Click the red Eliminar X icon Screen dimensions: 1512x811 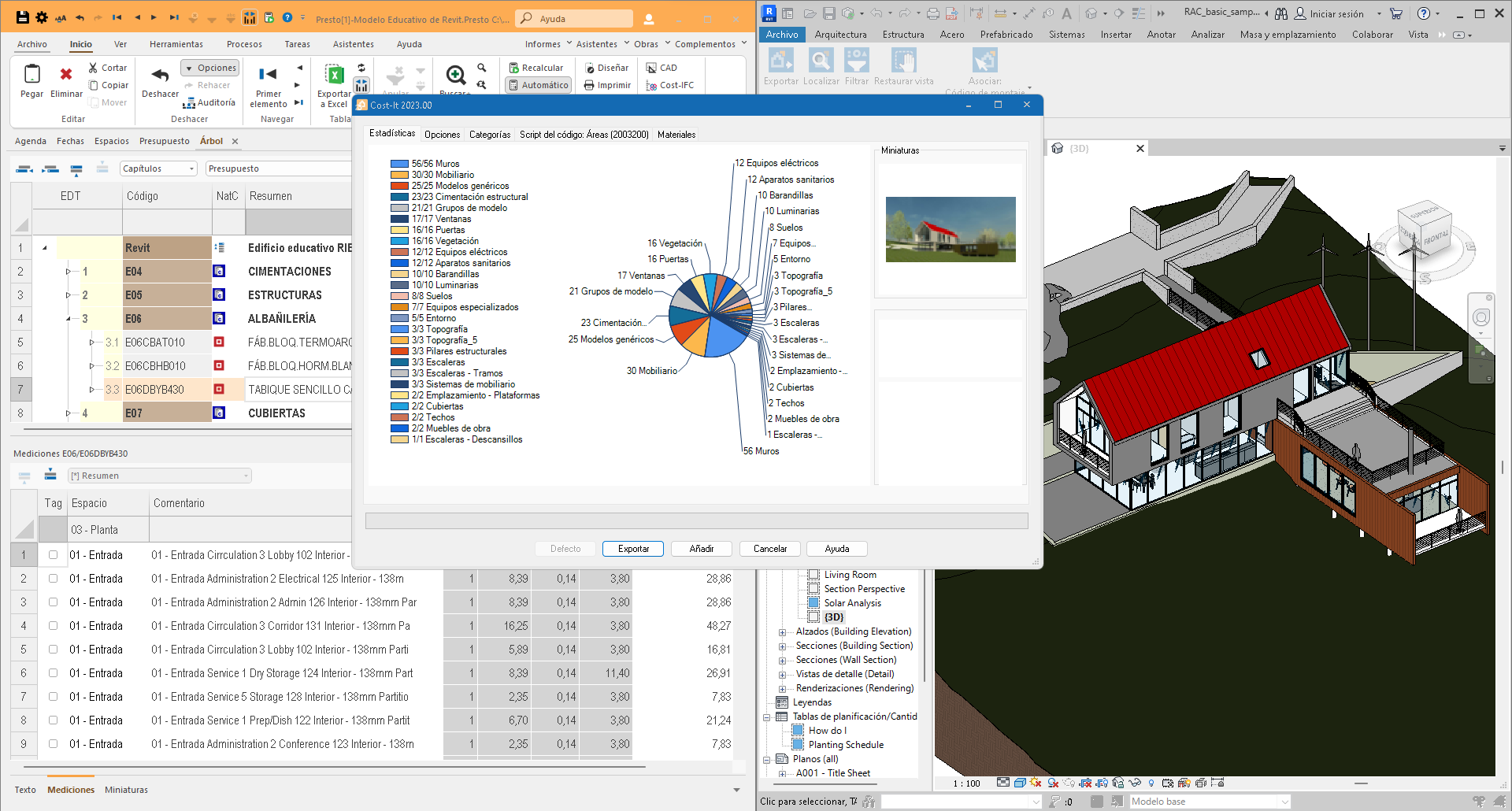66,75
